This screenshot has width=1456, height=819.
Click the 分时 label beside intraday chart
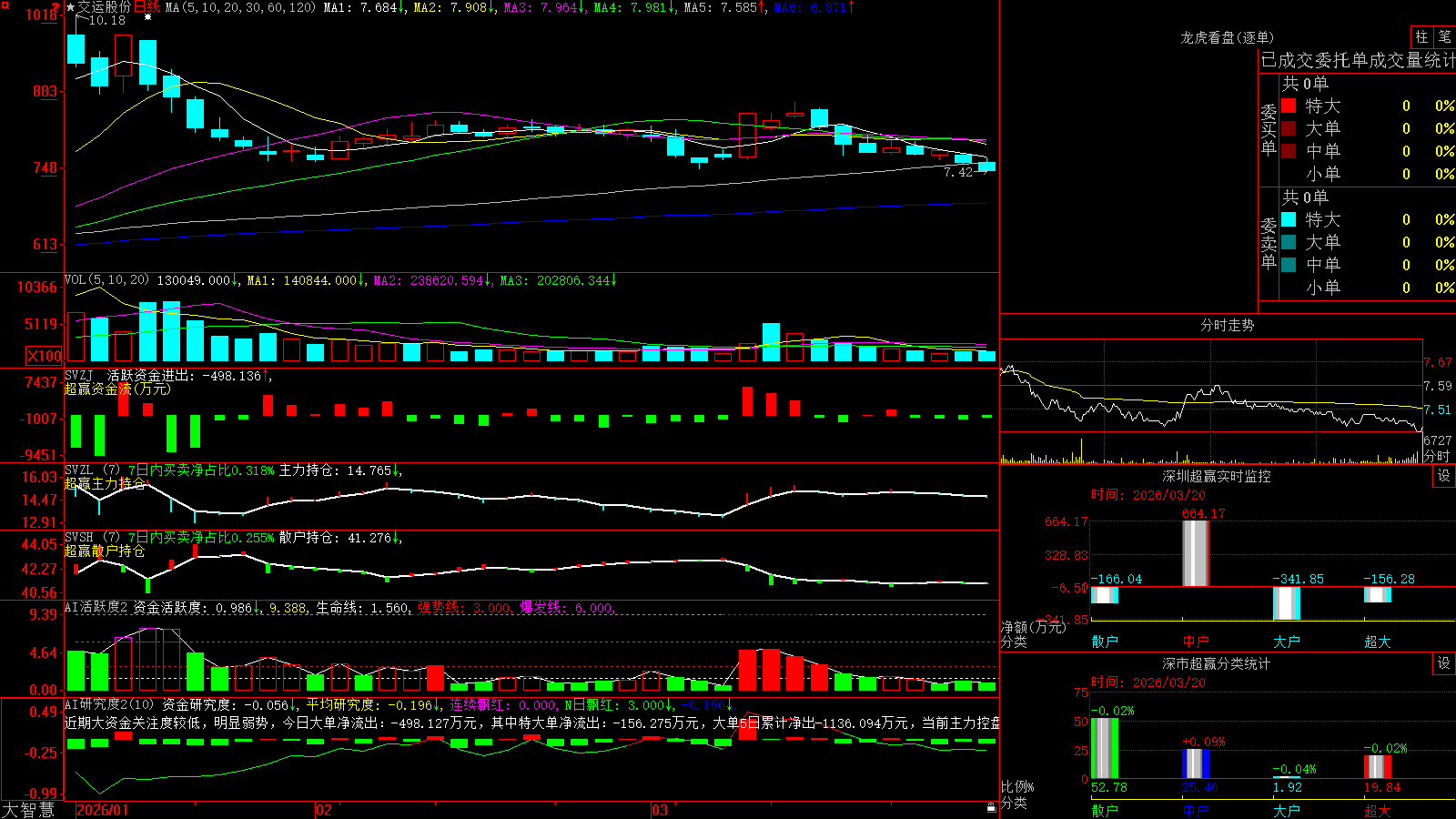[1437, 455]
